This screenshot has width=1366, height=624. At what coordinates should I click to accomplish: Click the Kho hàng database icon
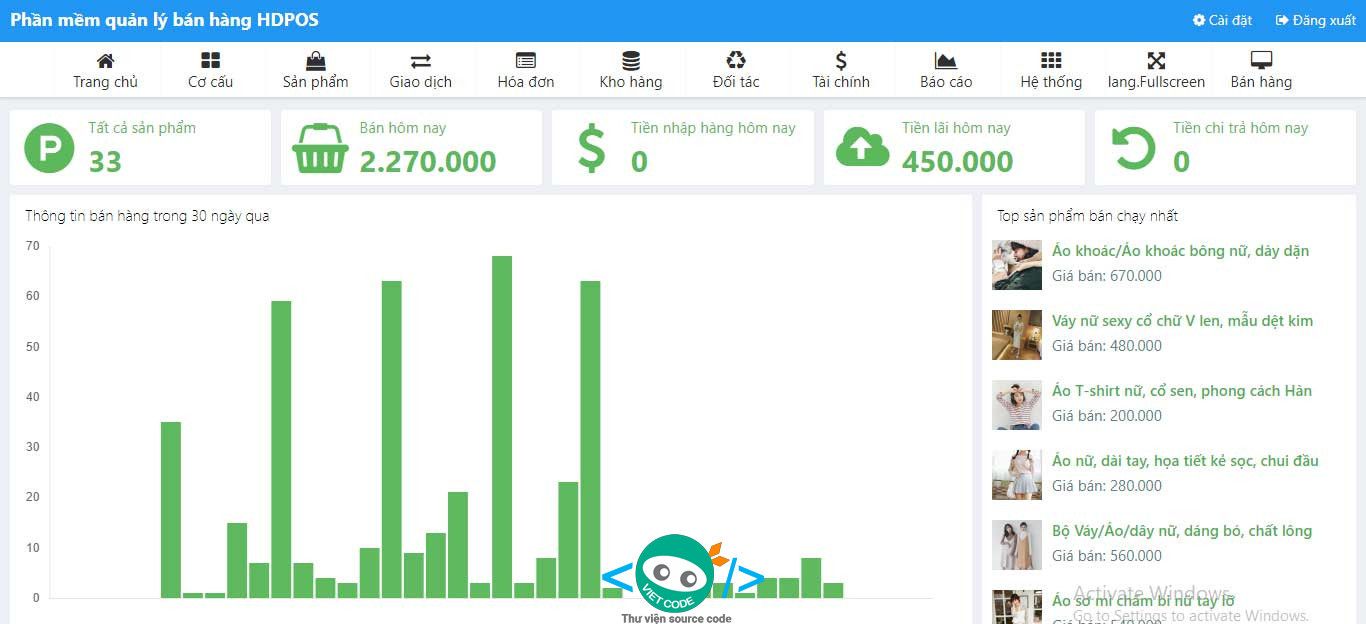(x=631, y=61)
